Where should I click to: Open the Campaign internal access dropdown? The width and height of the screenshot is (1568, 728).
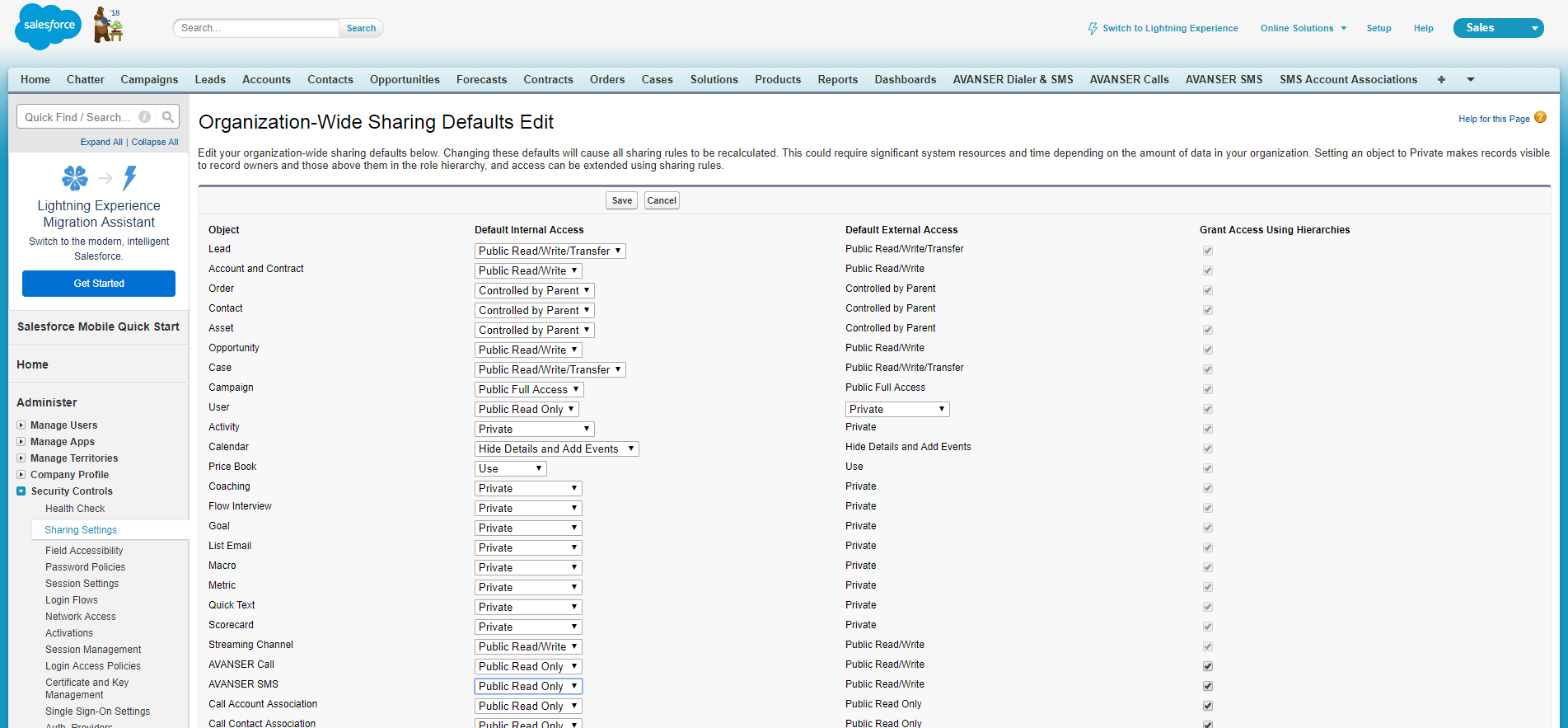click(x=529, y=389)
